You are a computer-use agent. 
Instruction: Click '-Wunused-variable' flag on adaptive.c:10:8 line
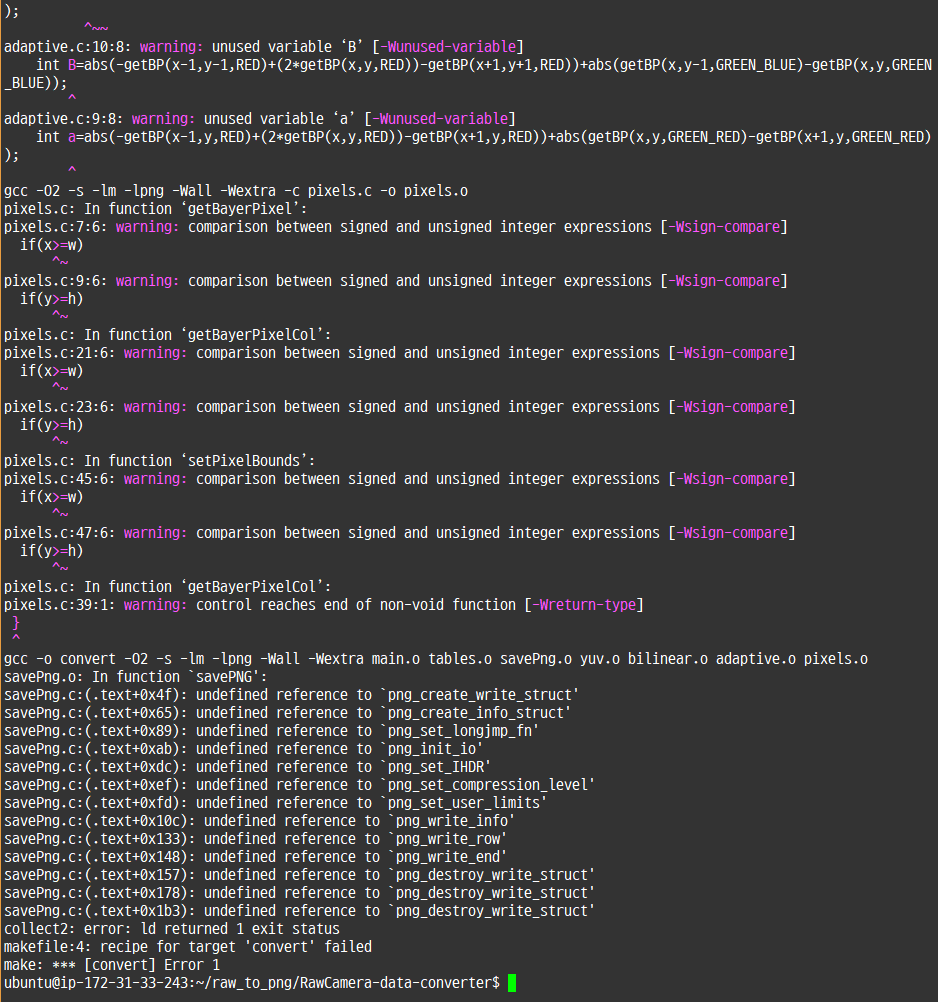[x=448, y=47]
